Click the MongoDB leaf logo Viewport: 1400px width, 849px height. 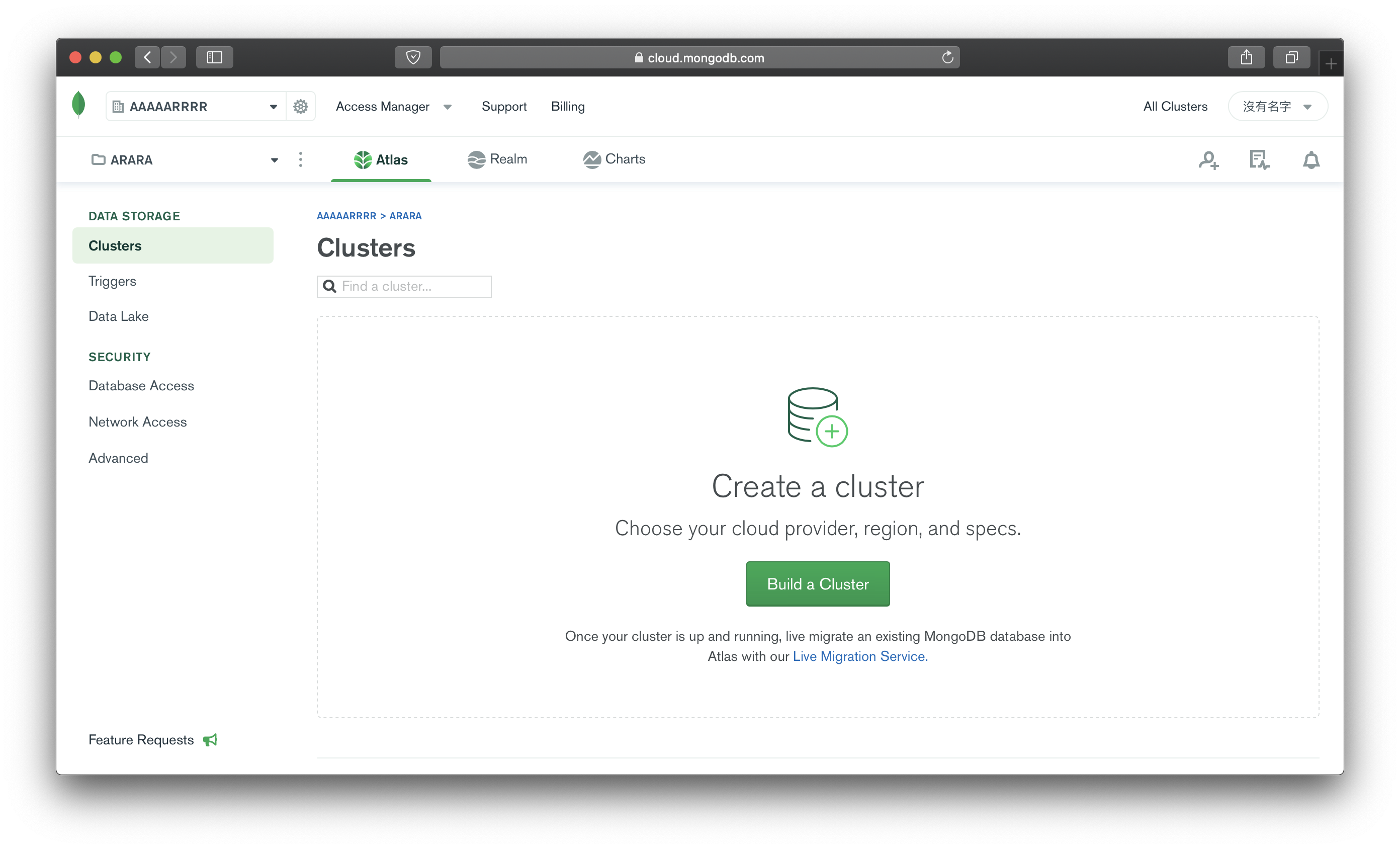coord(79,105)
